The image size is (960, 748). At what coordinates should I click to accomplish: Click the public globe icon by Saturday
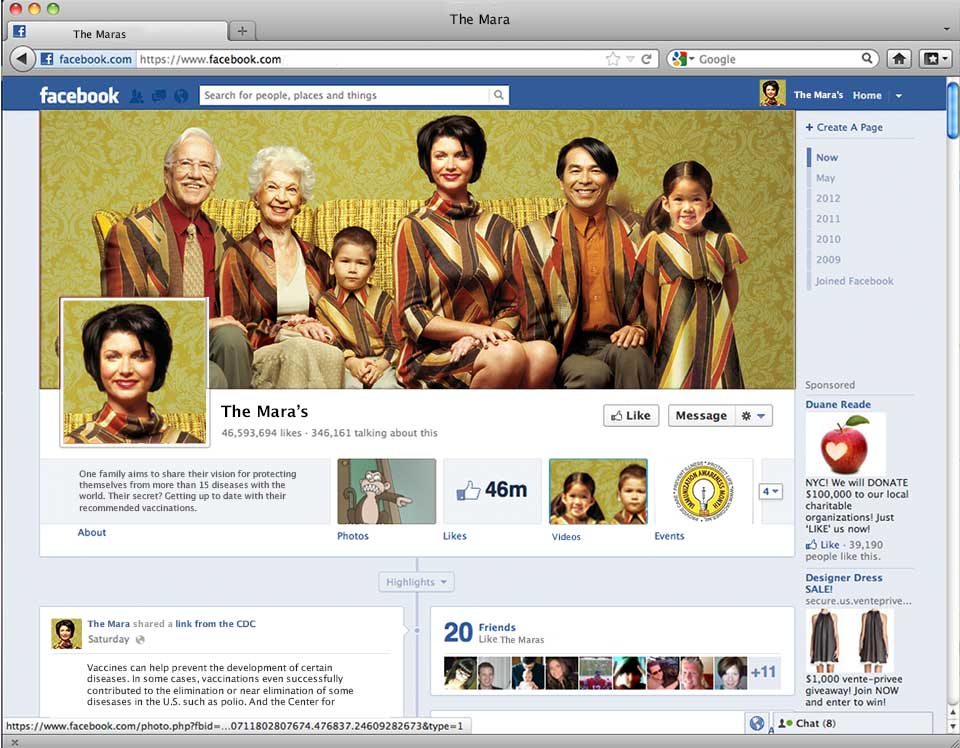140,640
